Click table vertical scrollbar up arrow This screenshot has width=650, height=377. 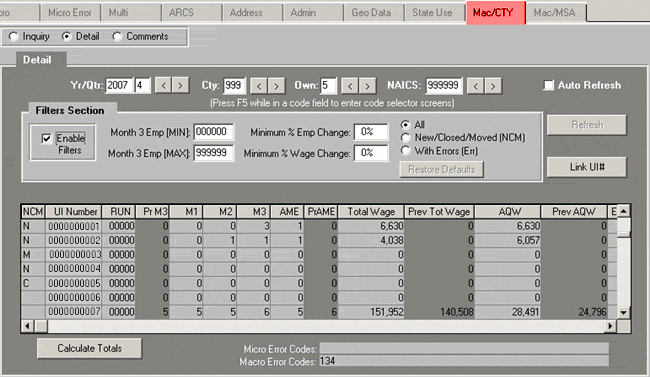tap(623, 212)
